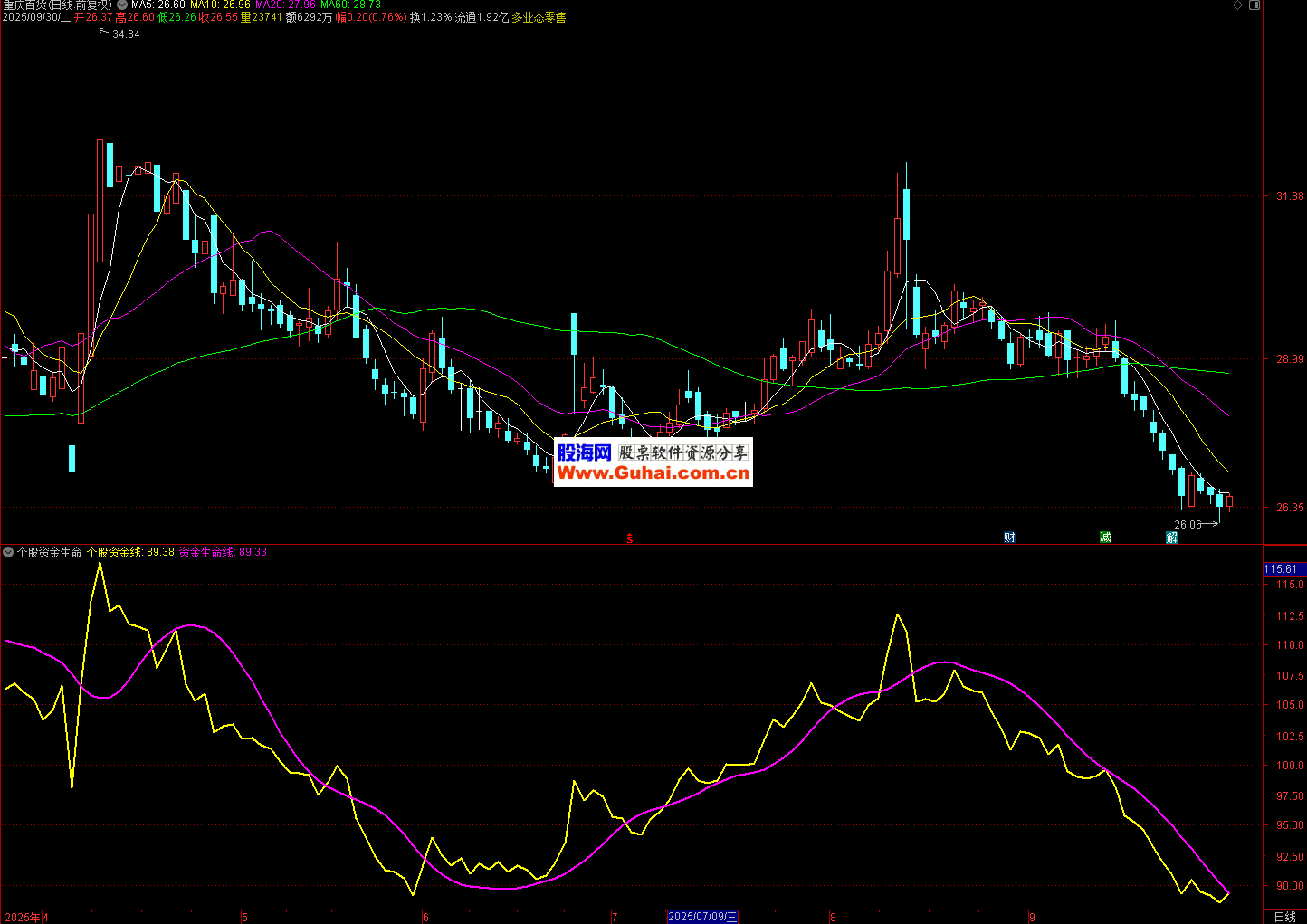
Task: Expand the 个股资金生命 indicator dropdown
Action: 8,552
